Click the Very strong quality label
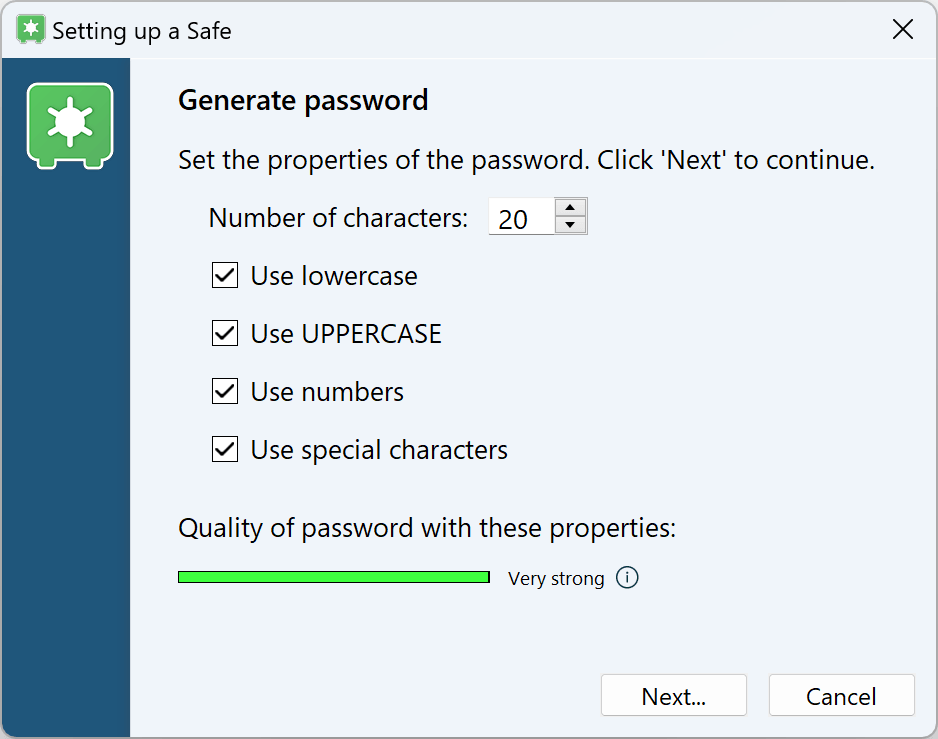Screen dimensions: 938x739 pyautogui.click(x=556, y=579)
